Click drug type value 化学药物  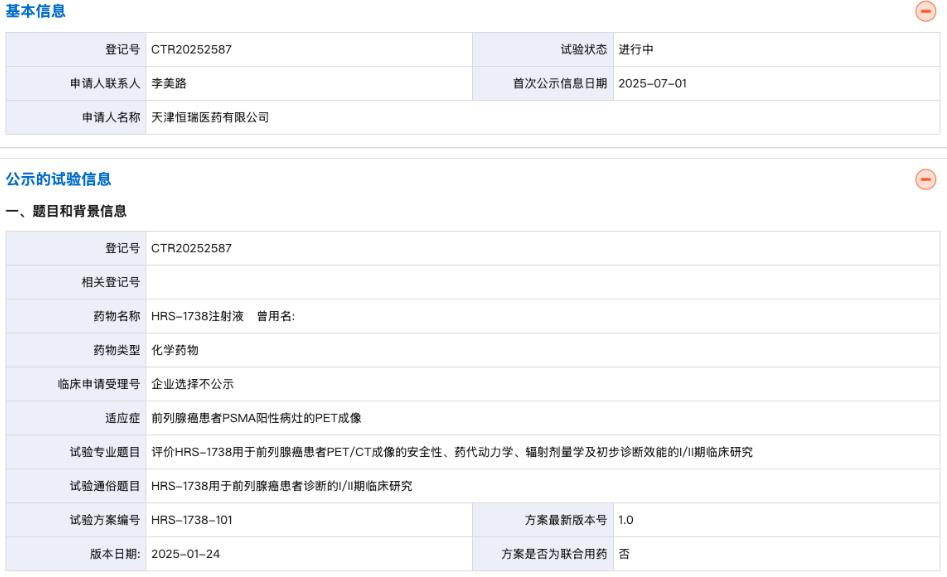click(176, 350)
